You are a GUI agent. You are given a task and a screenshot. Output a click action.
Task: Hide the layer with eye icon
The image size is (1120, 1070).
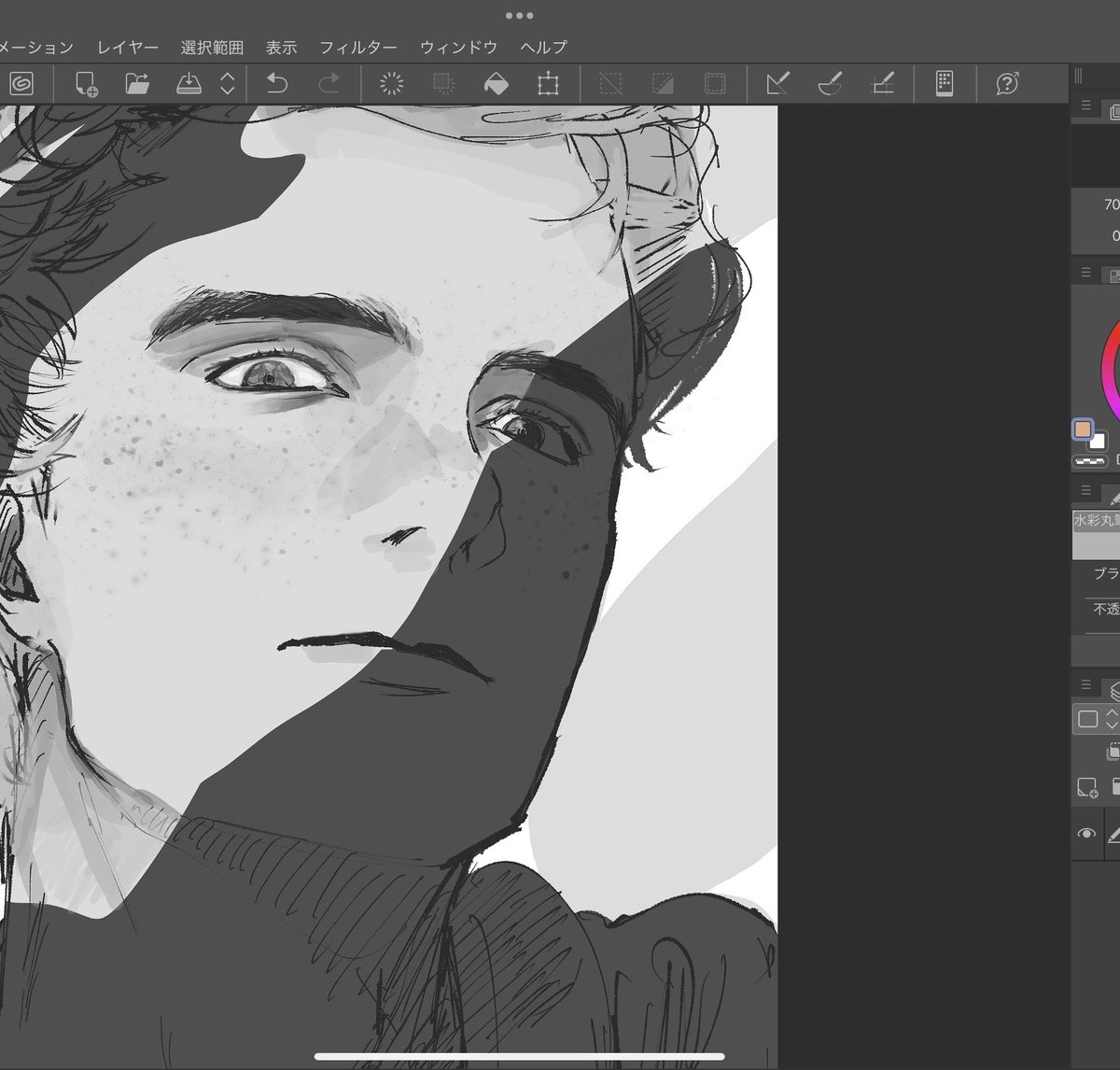1086,834
